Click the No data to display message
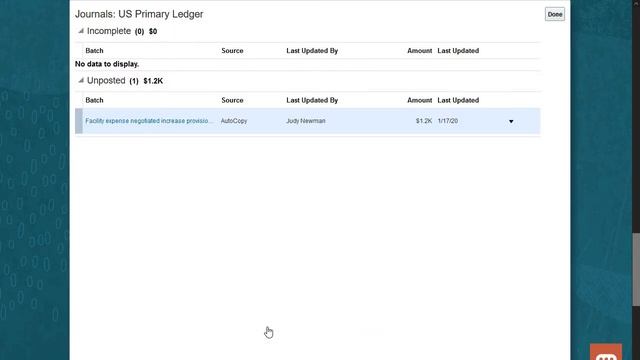640x360 pixels. 107,64
